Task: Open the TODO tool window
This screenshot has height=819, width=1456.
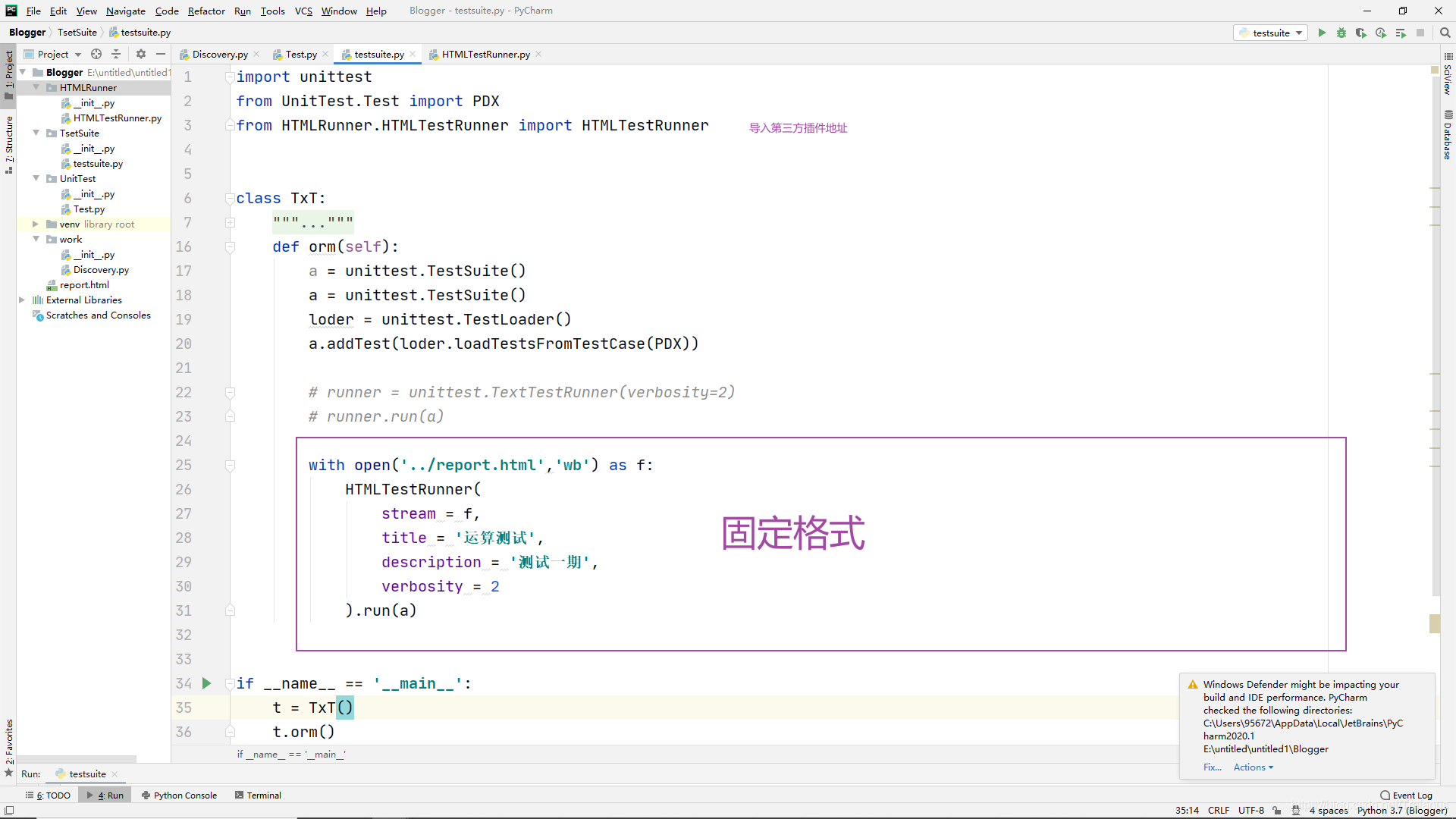Action: coord(48,795)
